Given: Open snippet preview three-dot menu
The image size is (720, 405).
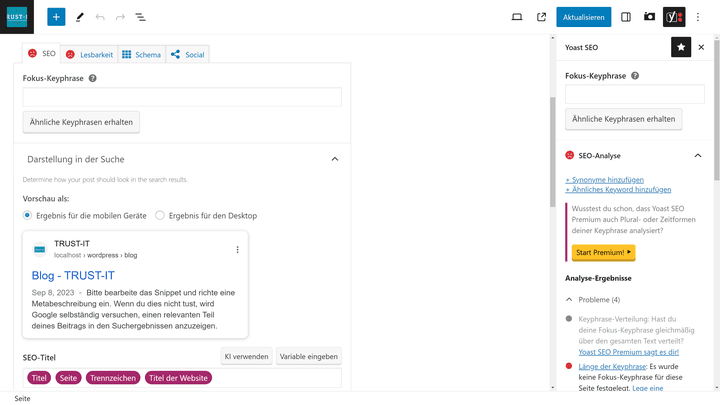Looking at the screenshot, I should pyautogui.click(x=237, y=249).
